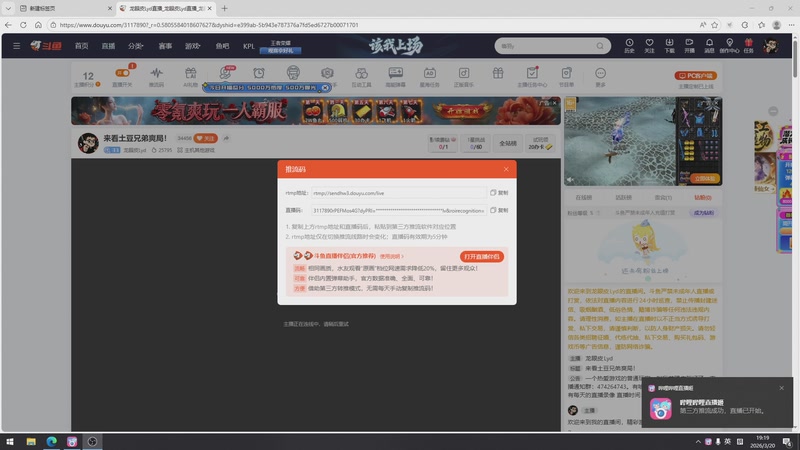Close the 哔哩哔哩直播姬 notification
Screen dimensions: 800x450
tap(782, 388)
